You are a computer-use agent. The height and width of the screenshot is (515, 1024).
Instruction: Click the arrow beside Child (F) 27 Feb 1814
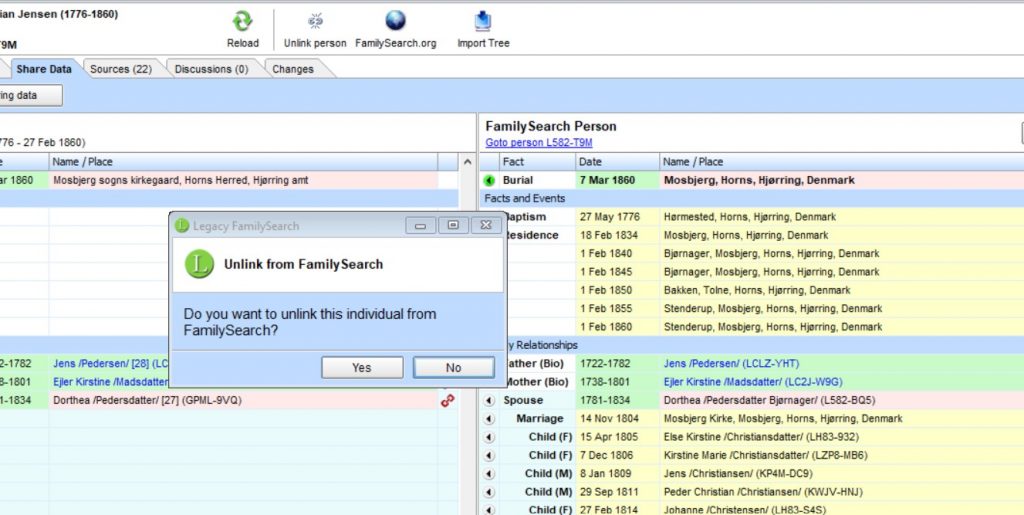tap(489, 510)
